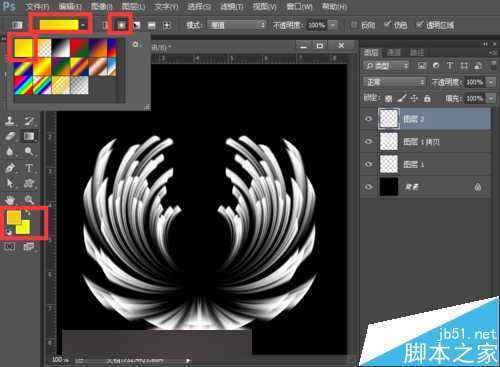The height and width of the screenshot is (367, 500).
Task: Open Layers panel blend mode 正常 dropdown
Action: coord(395,82)
